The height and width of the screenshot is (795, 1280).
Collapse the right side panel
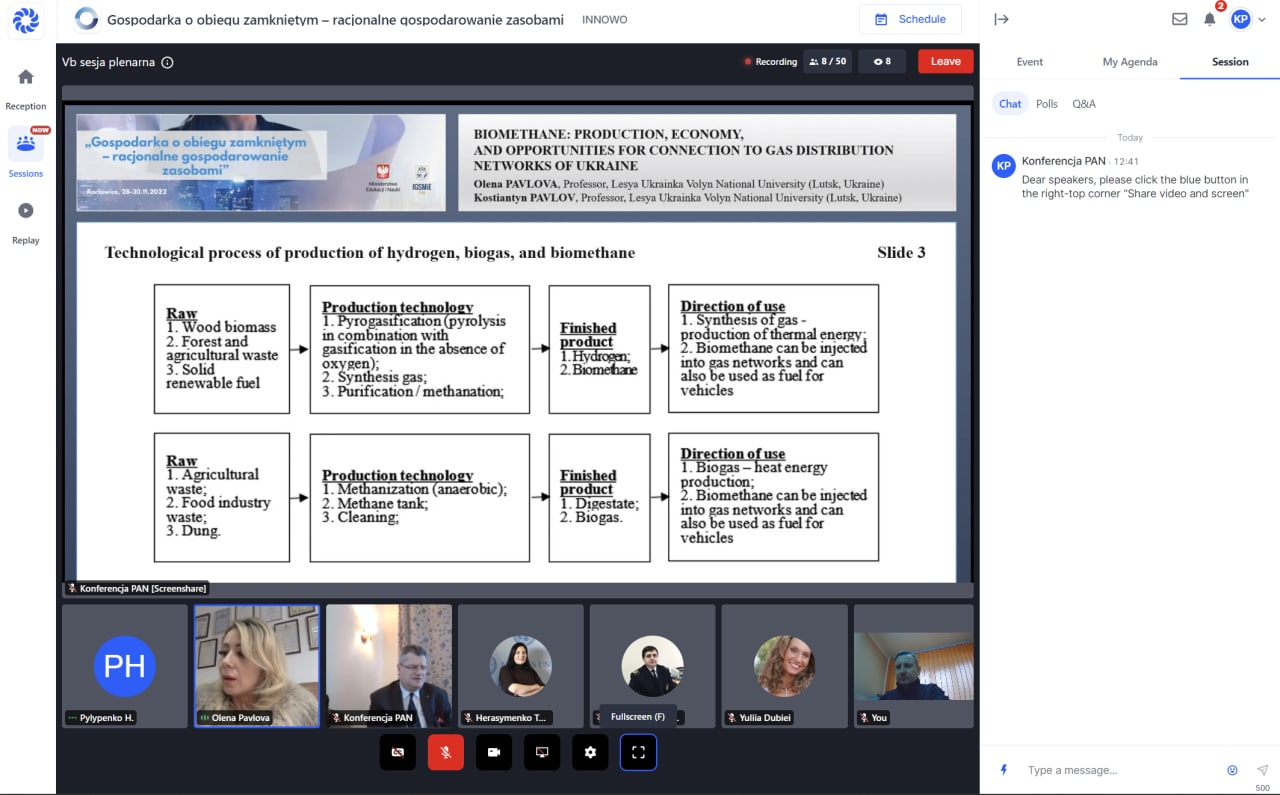tap(1001, 19)
